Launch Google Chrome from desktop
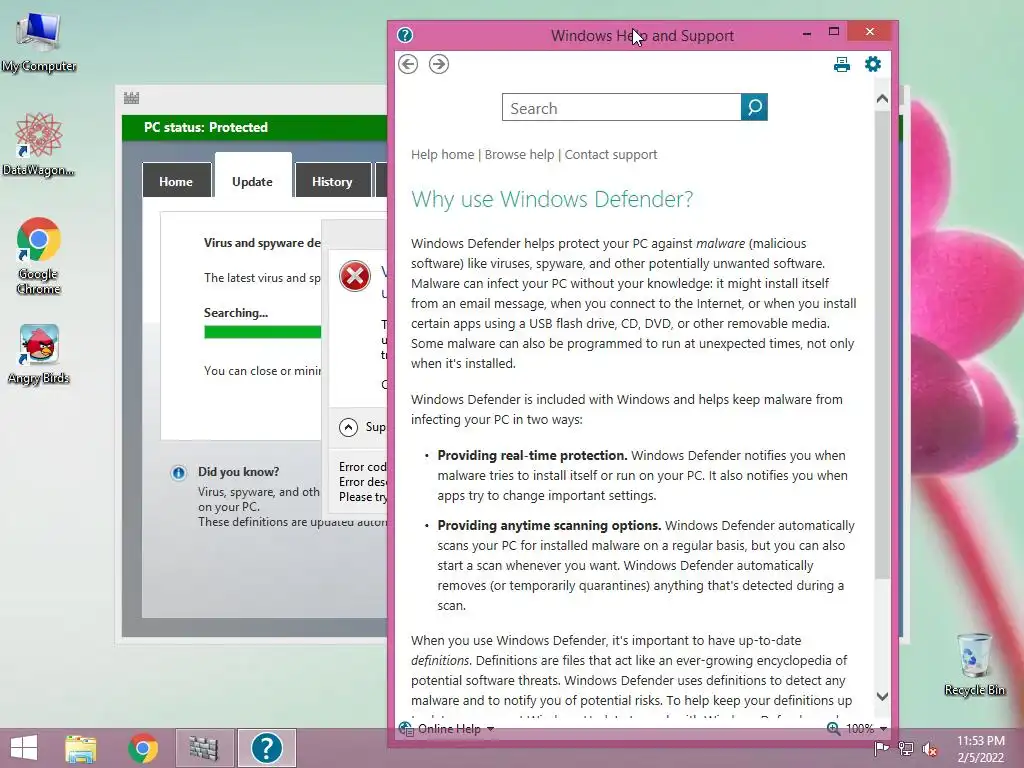The width and height of the screenshot is (1024, 768). point(39,255)
